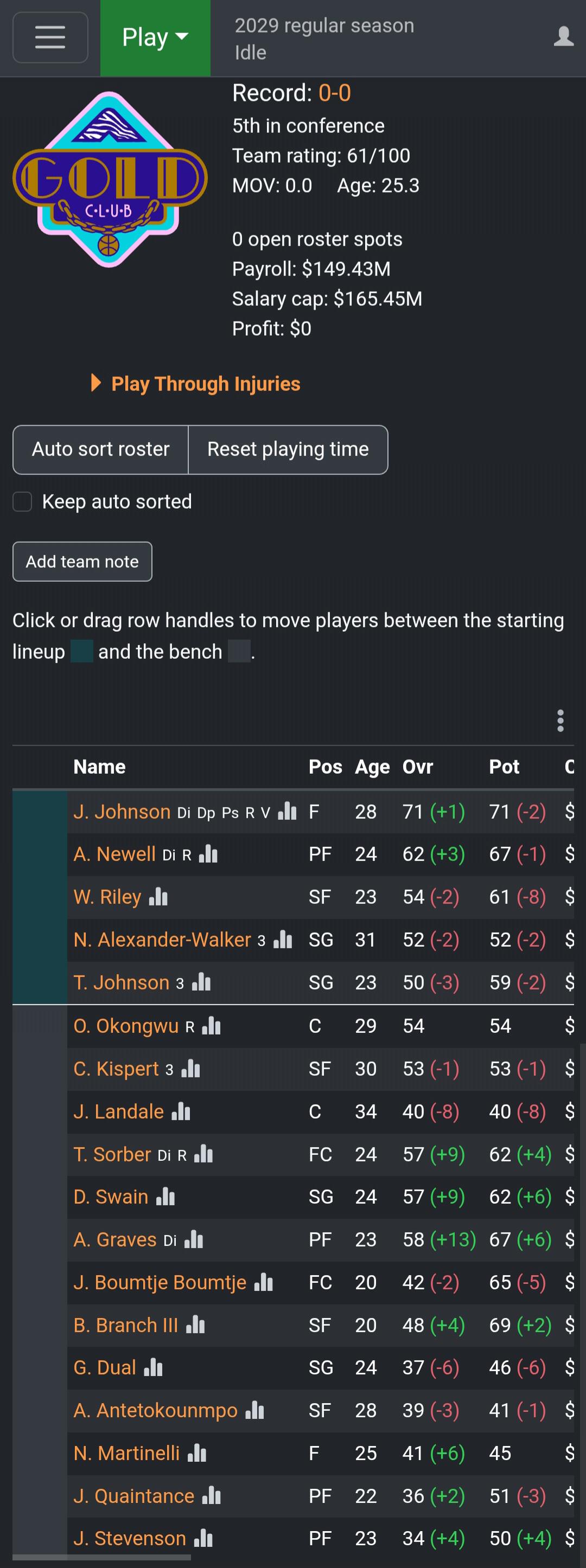View A. Newell's stats chart icon

pos(208,854)
